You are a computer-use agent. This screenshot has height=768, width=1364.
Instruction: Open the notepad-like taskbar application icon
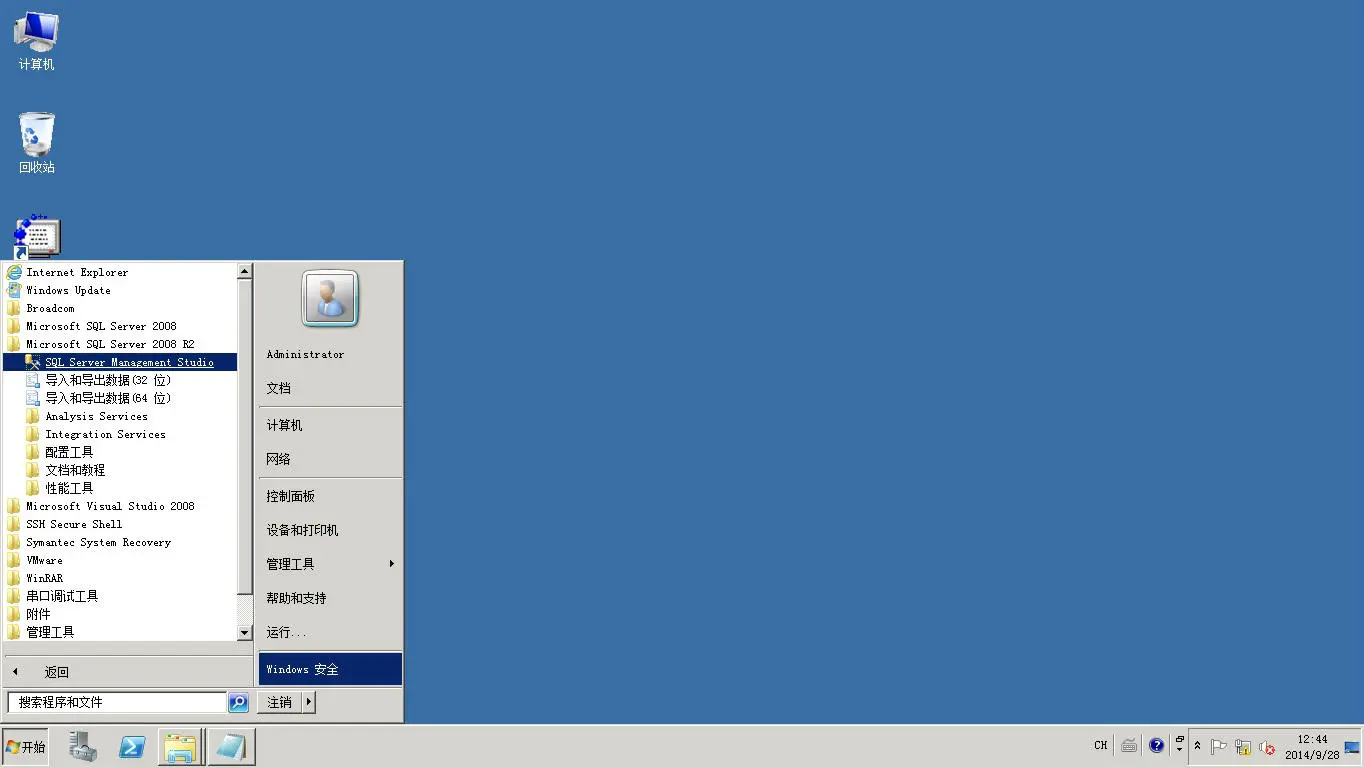(x=231, y=747)
